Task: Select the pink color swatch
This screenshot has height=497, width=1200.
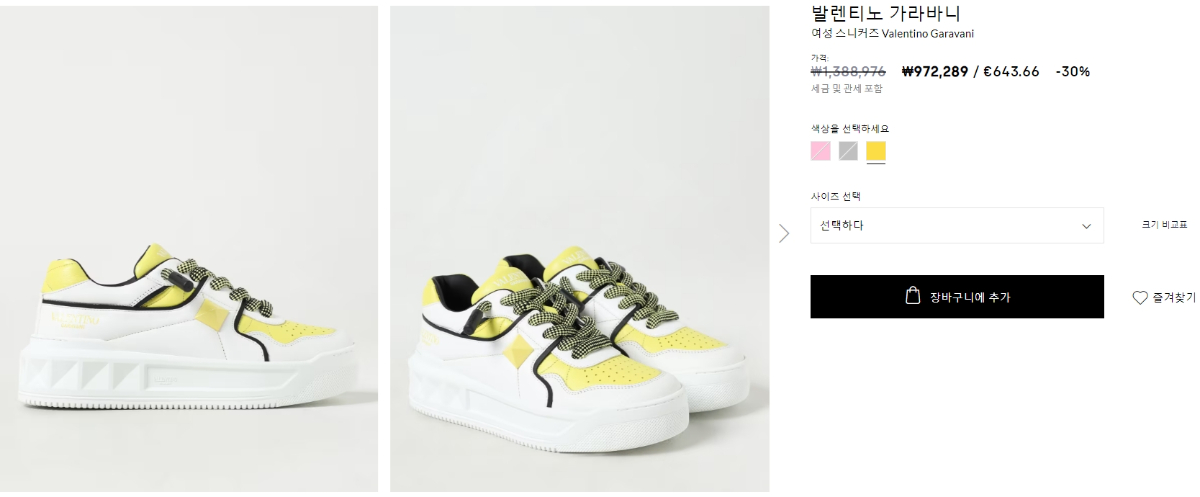Action: click(821, 151)
